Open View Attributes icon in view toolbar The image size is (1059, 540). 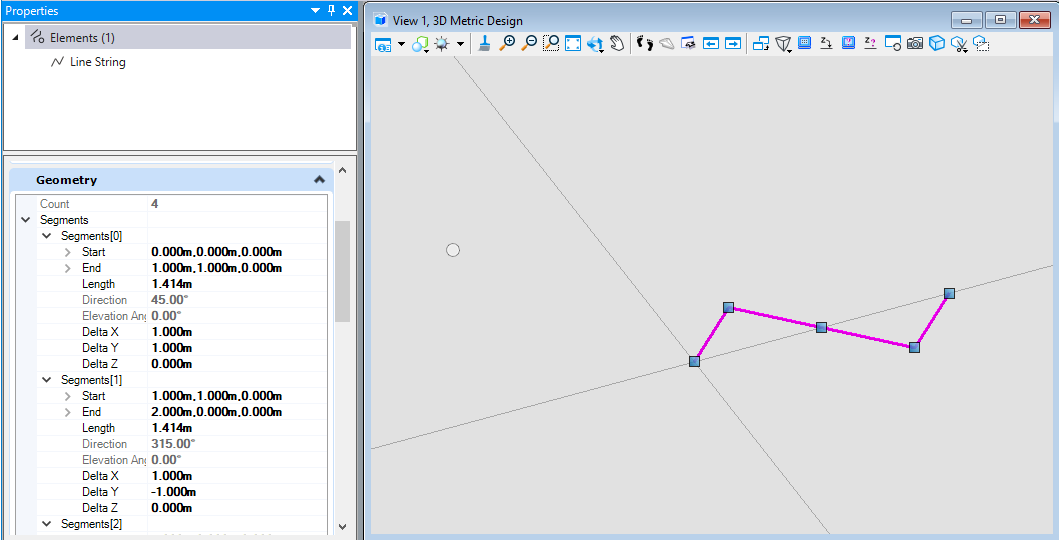[383, 44]
